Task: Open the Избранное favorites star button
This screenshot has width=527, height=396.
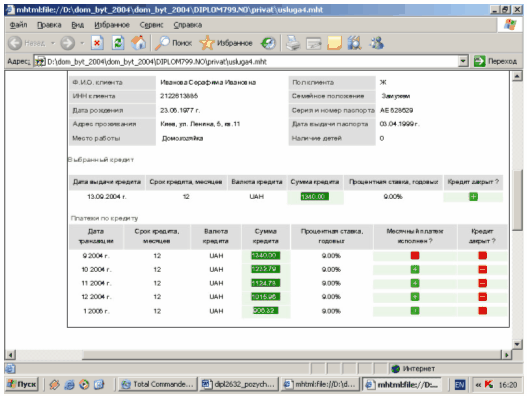Action: coord(226,43)
